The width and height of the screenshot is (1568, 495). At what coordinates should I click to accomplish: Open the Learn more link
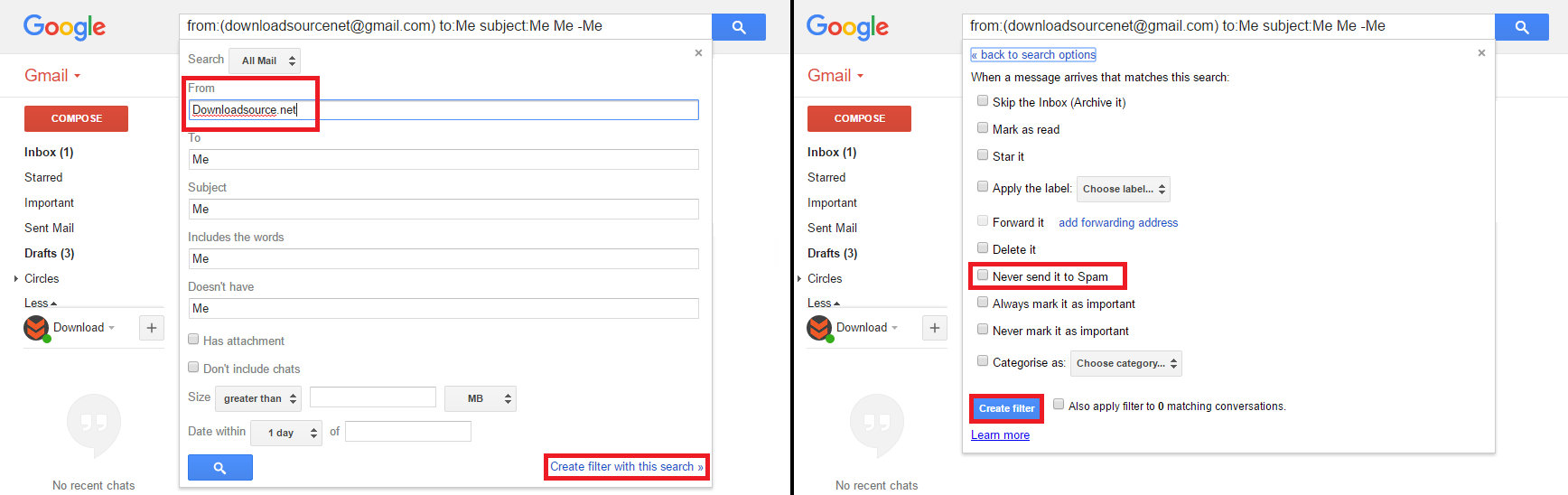1000,435
